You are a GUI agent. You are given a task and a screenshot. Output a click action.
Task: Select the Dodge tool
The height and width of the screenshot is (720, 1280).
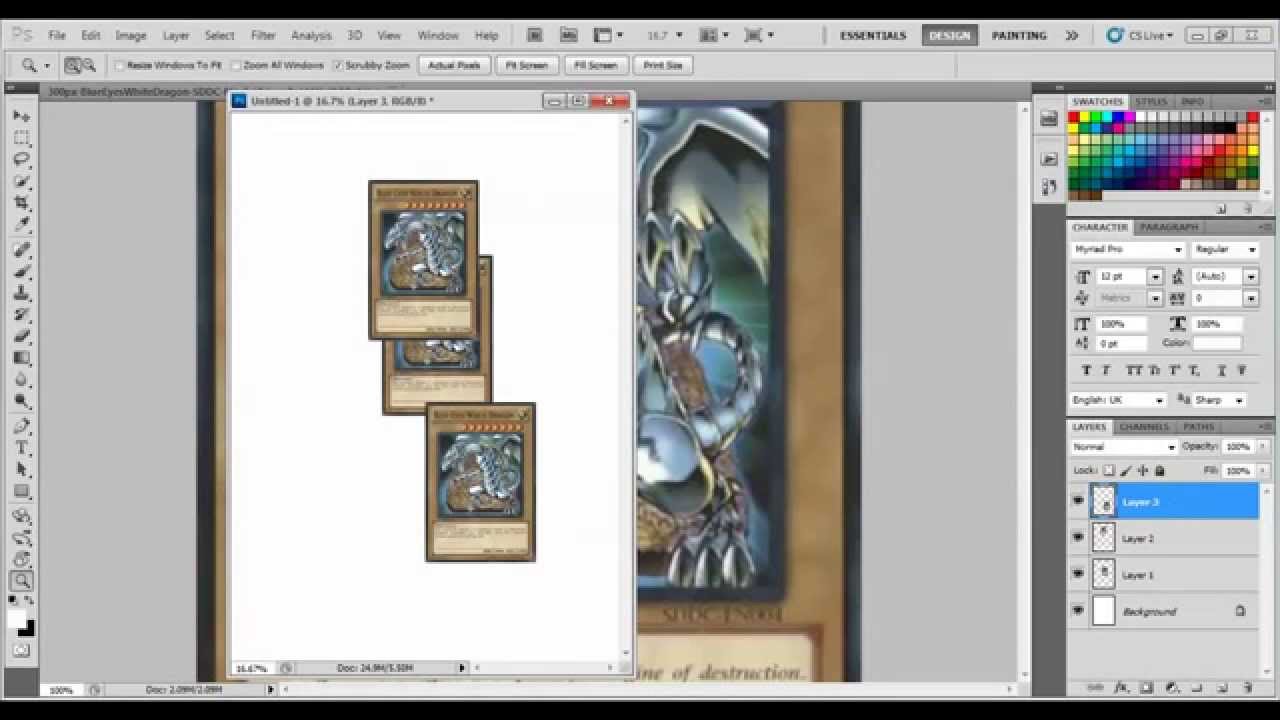tap(21, 402)
